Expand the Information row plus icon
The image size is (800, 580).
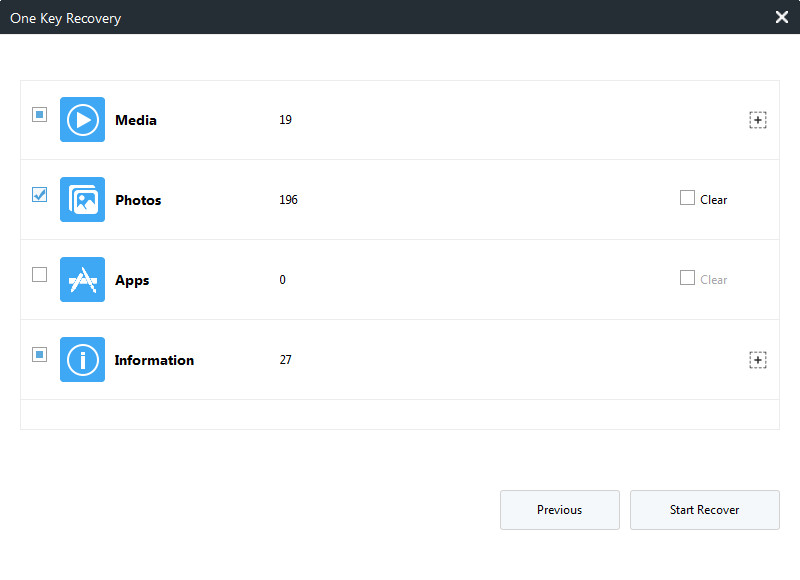[x=758, y=360]
